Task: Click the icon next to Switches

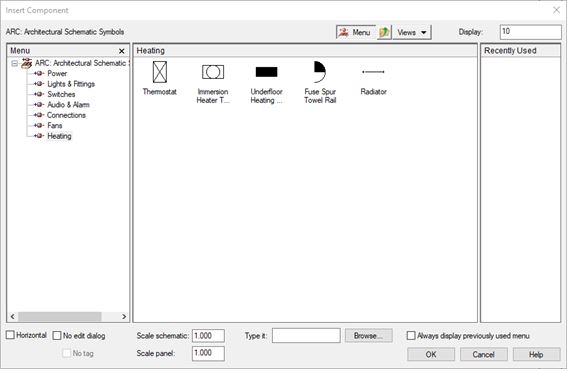Action: pyautogui.click(x=39, y=94)
